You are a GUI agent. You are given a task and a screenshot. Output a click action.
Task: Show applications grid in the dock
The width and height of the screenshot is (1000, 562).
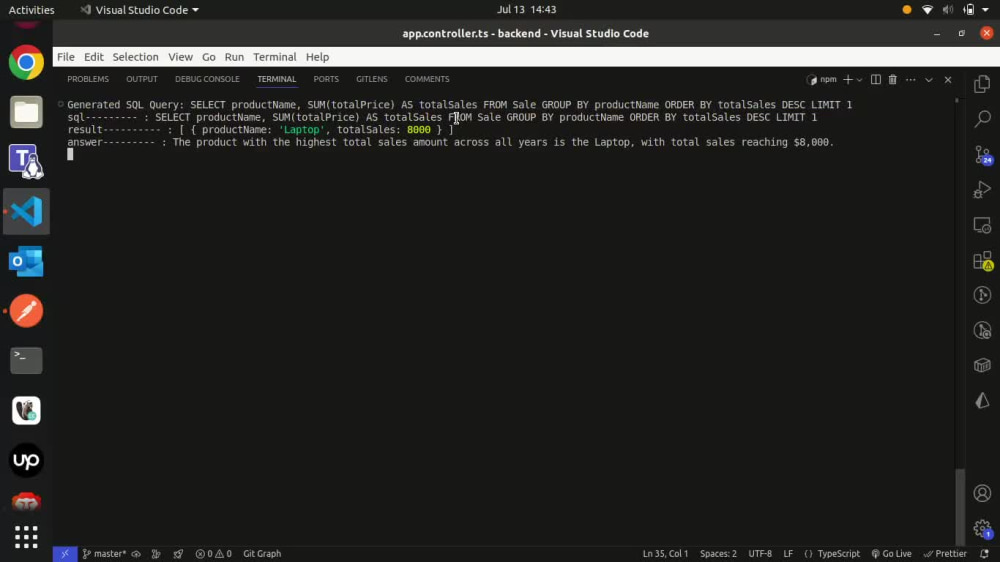(26, 537)
